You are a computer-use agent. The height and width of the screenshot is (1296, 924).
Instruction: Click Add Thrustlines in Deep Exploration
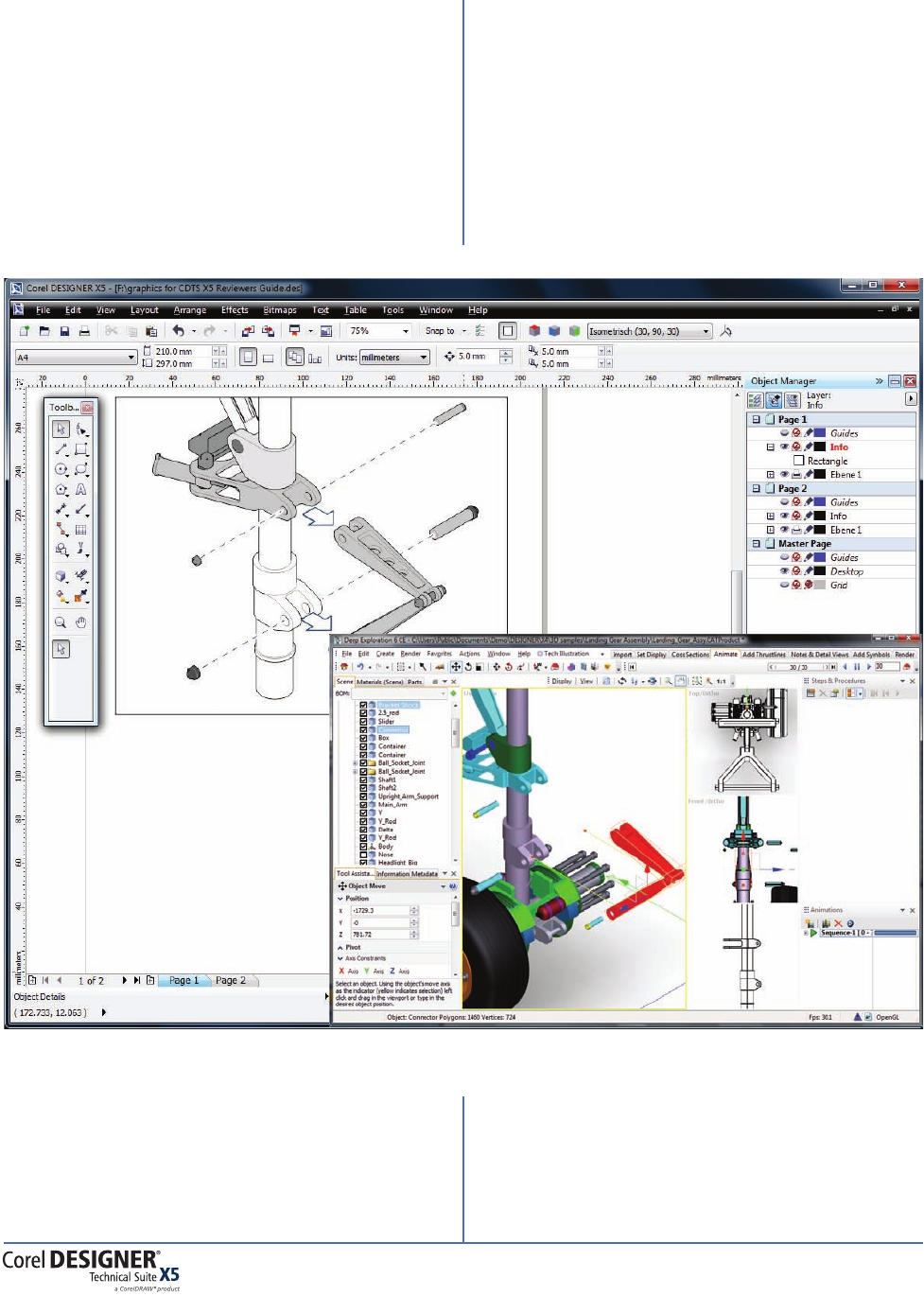tap(764, 654)
